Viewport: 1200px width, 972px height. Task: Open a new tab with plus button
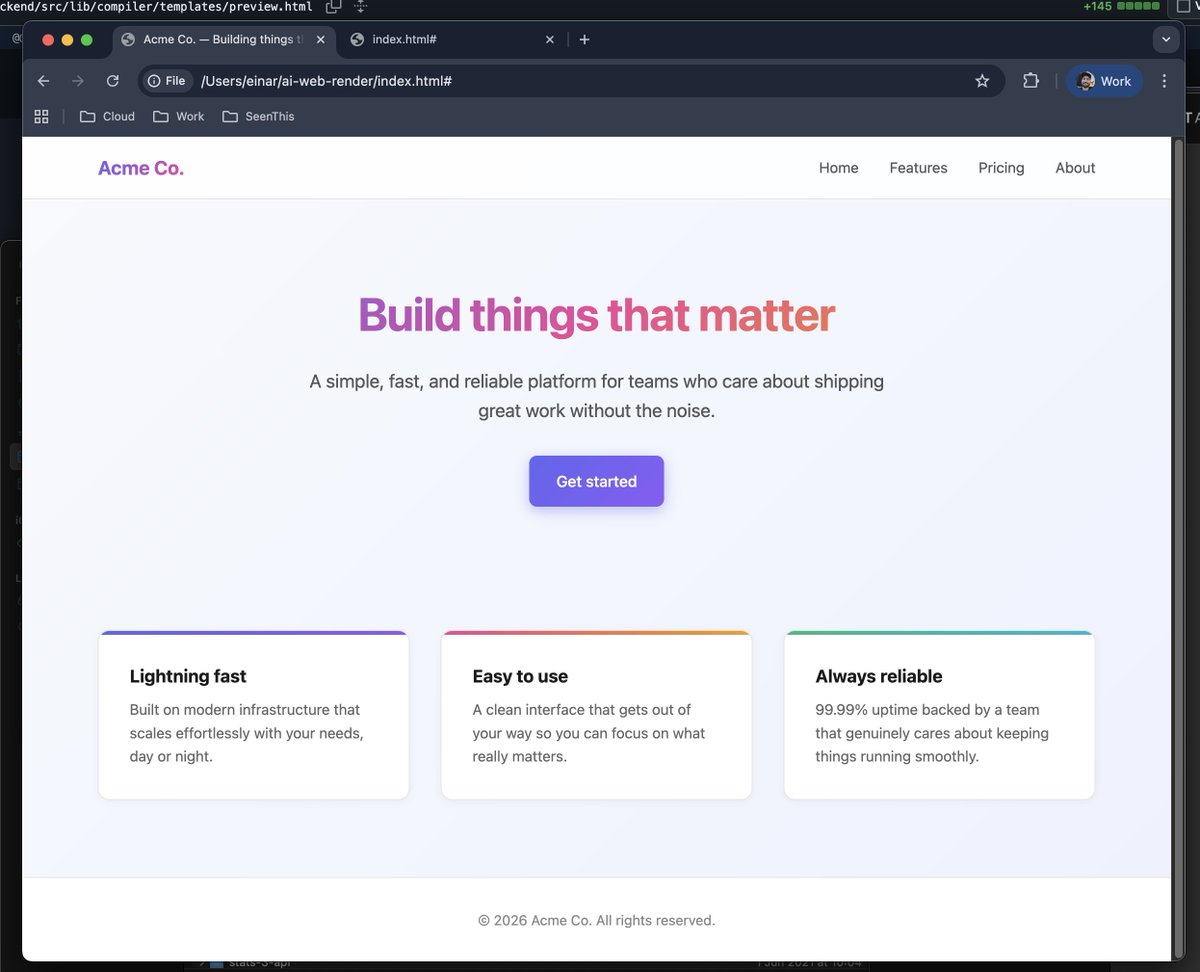(x=584, y=40)
